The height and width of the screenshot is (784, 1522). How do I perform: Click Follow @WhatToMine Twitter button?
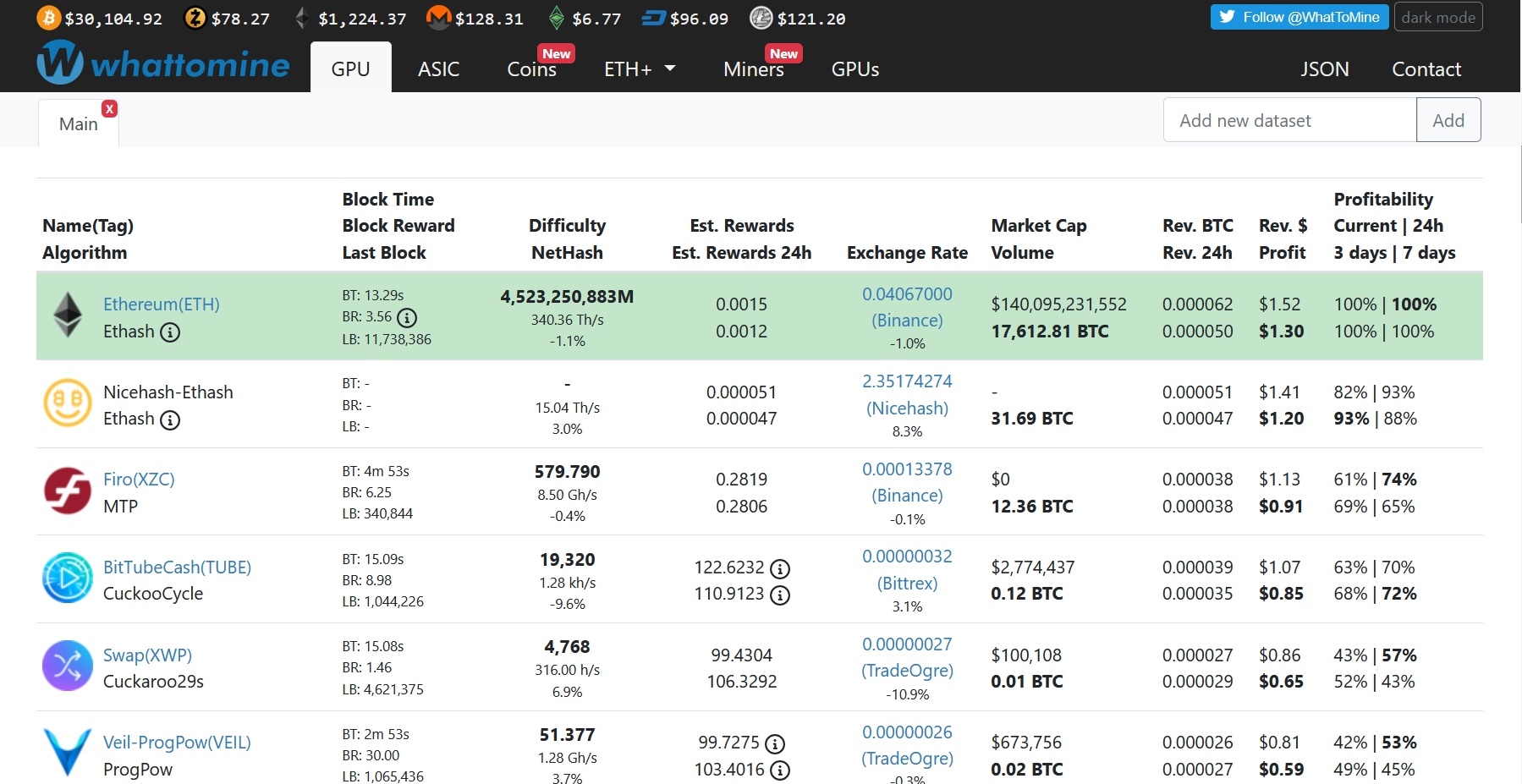coord(1299,17)
